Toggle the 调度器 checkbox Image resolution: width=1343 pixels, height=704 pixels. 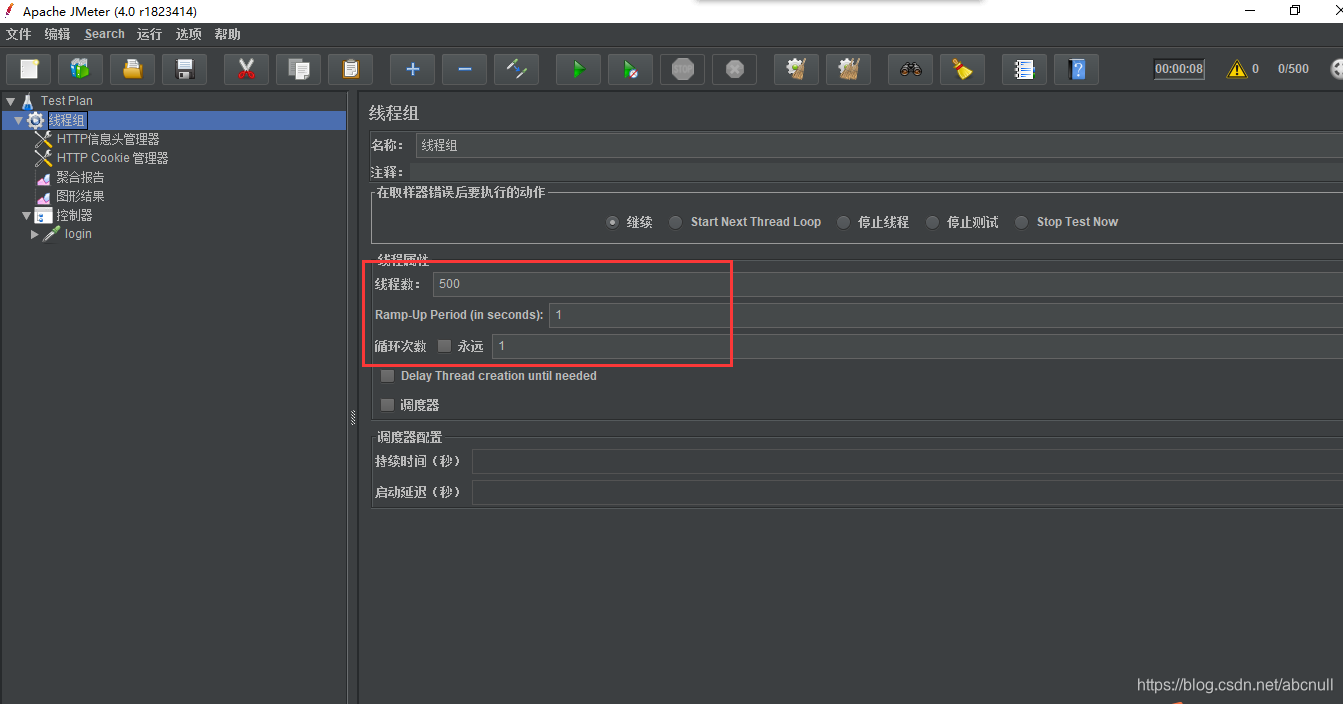pyautogui.click(x=388, y=405)
